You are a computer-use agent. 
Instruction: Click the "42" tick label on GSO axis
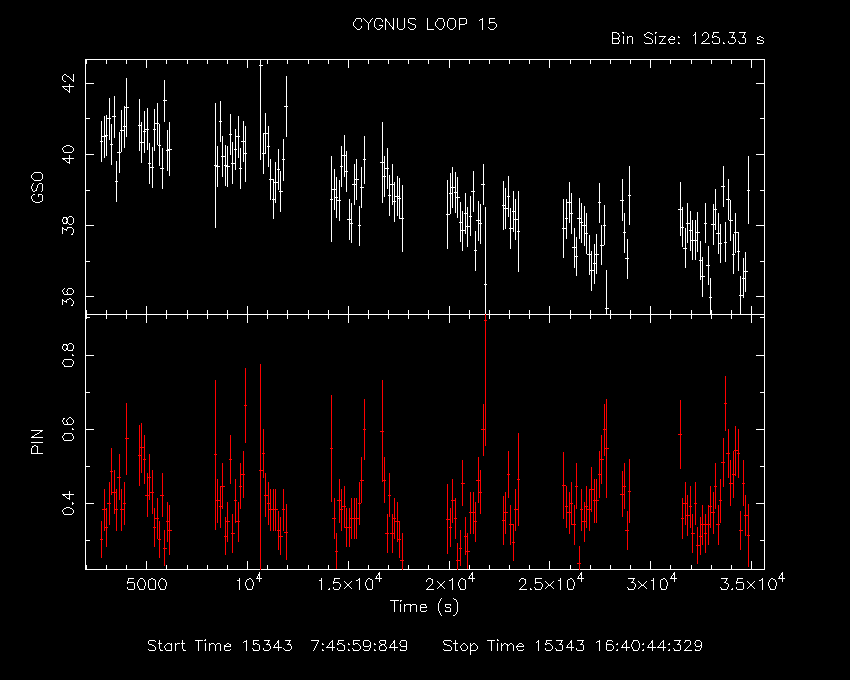pos(69,84)
